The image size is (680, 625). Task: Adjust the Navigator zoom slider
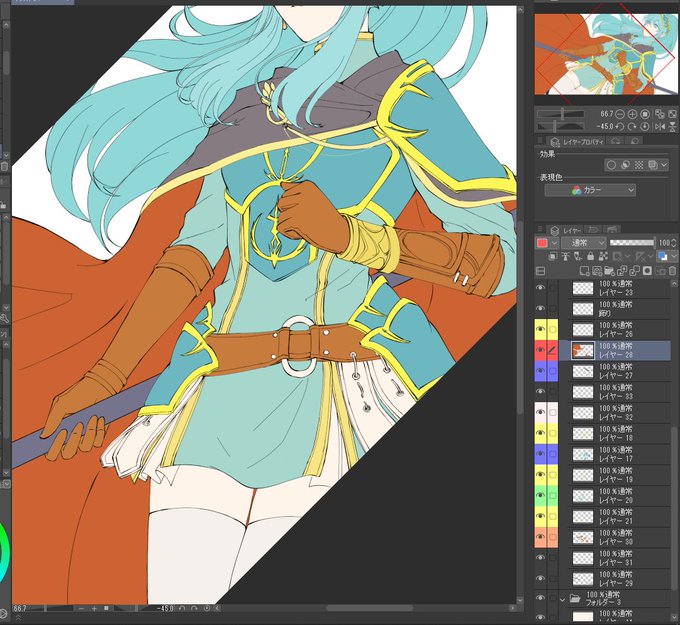[x=560, y=114]
